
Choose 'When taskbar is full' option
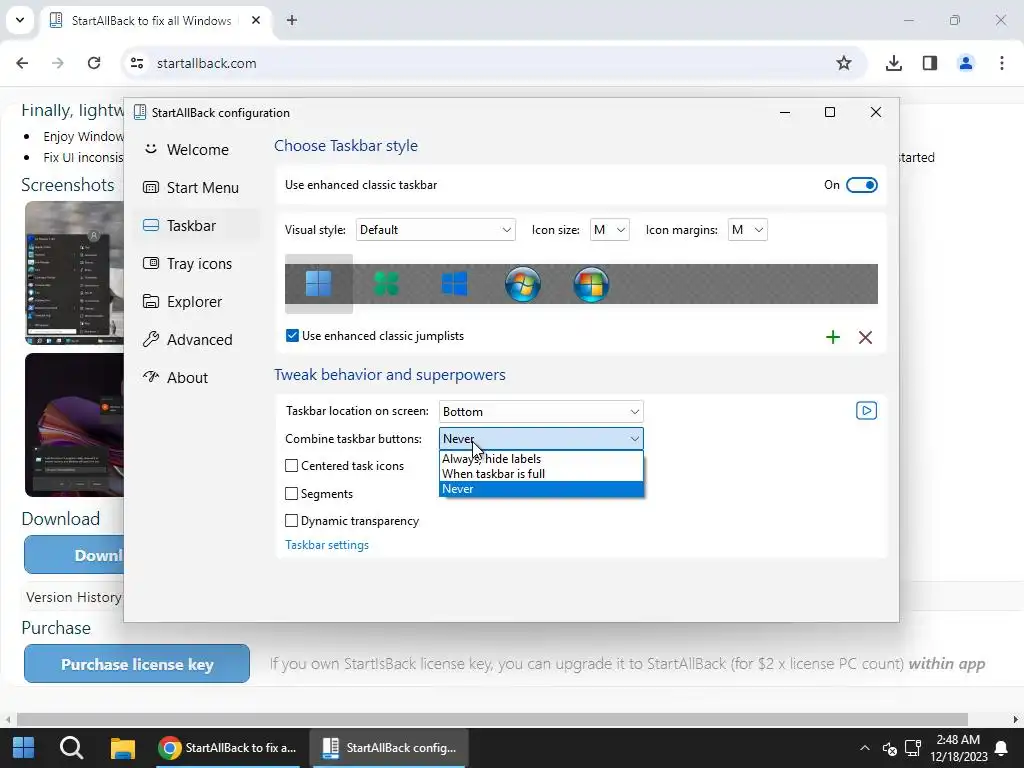tap(541, 473)
